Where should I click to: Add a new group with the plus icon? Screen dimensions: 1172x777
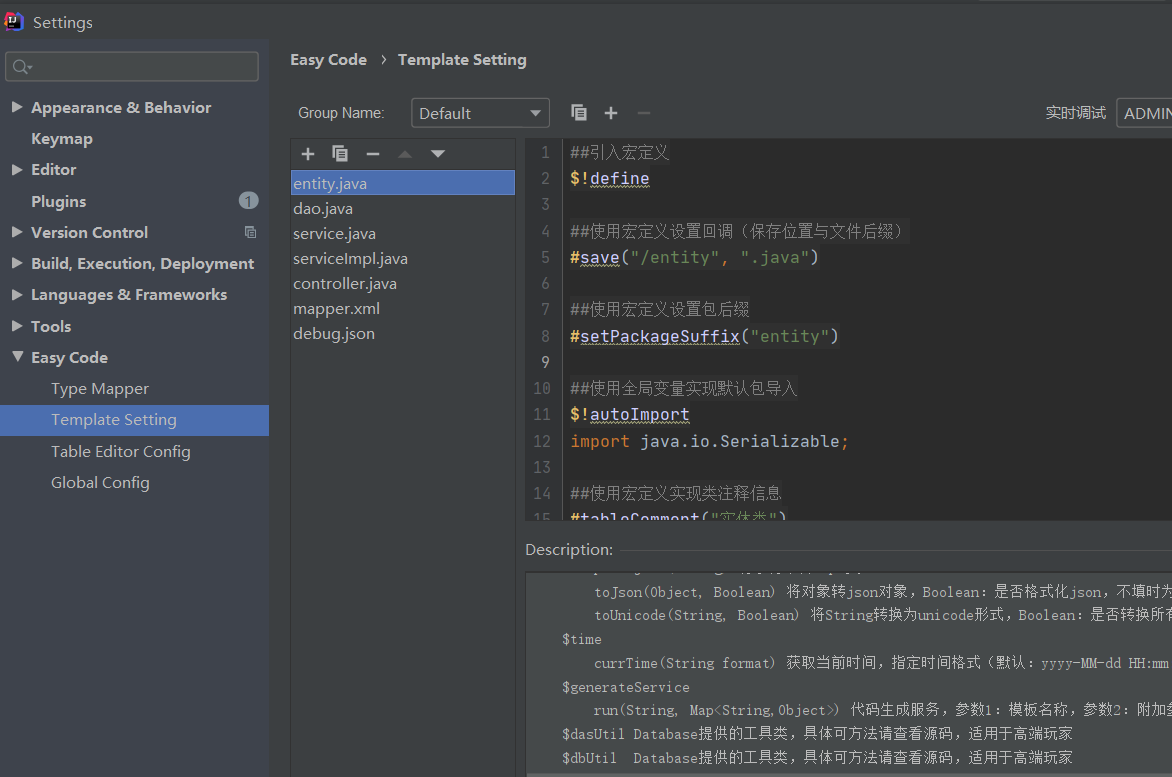pyautogui.click(x=611, y=113)
